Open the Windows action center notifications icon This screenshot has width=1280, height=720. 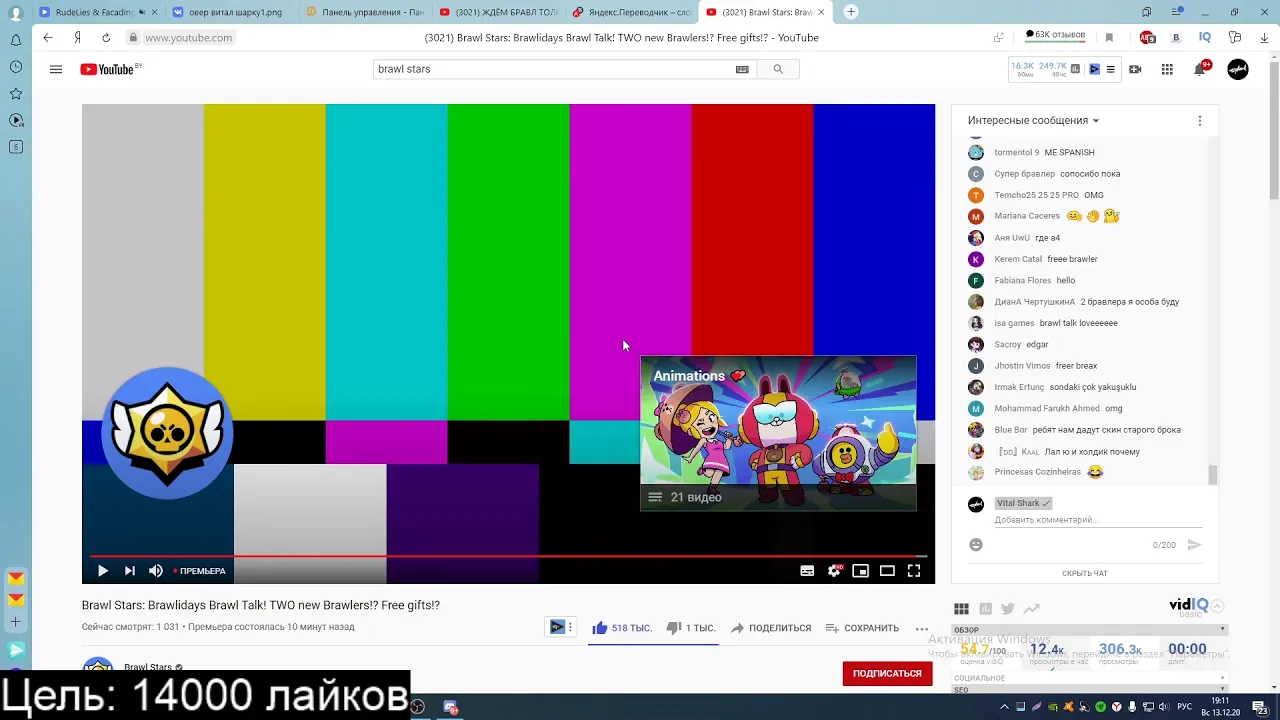[x=1260, y=707]
